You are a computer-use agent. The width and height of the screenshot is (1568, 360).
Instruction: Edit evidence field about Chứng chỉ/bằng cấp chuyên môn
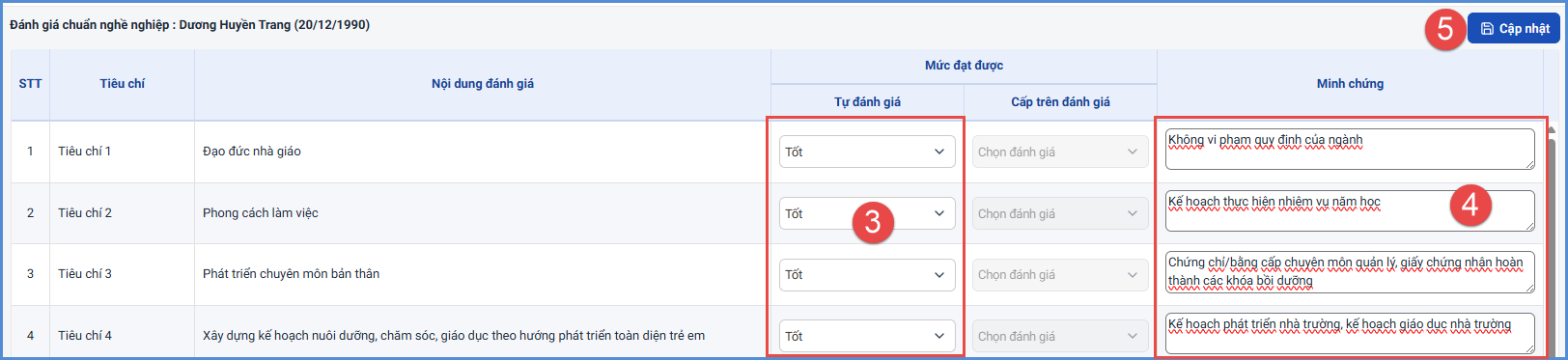1350,272
